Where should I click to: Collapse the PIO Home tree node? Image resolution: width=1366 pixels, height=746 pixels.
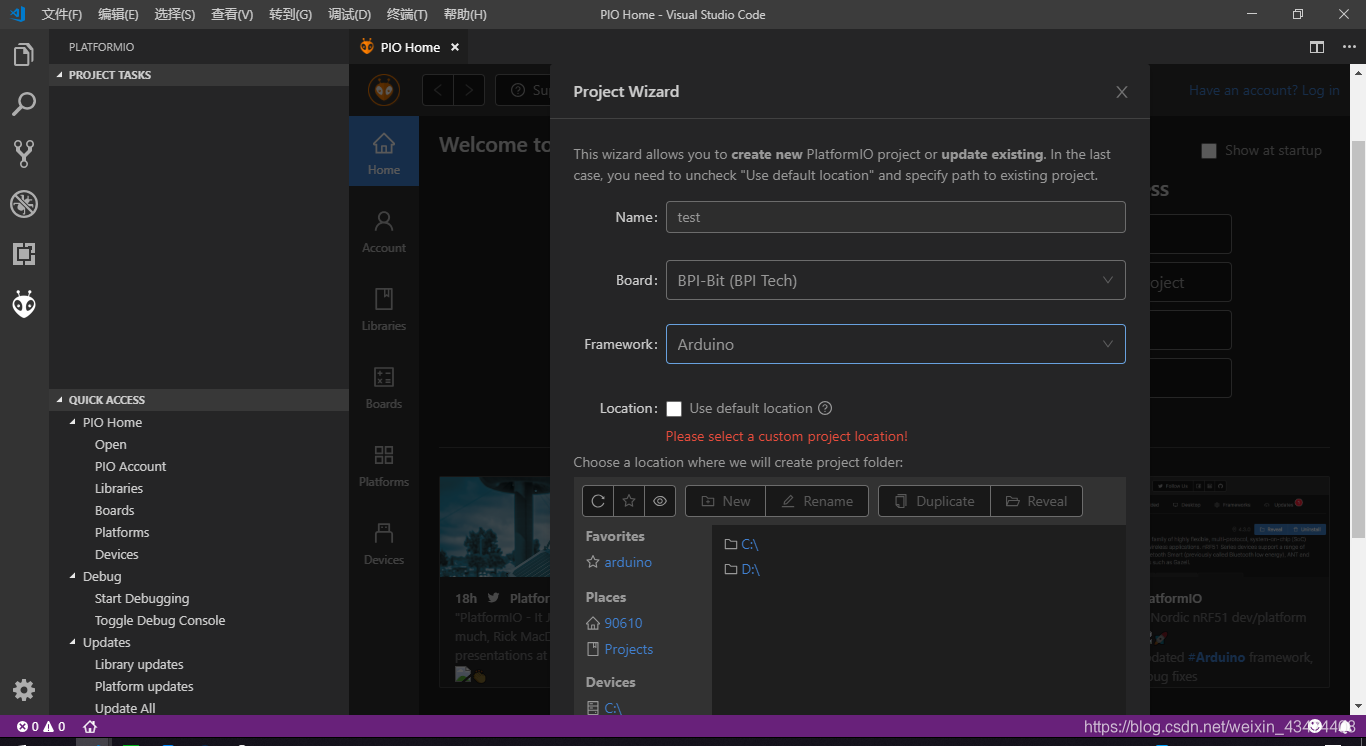pyautogui.click(x=72, y=422)
